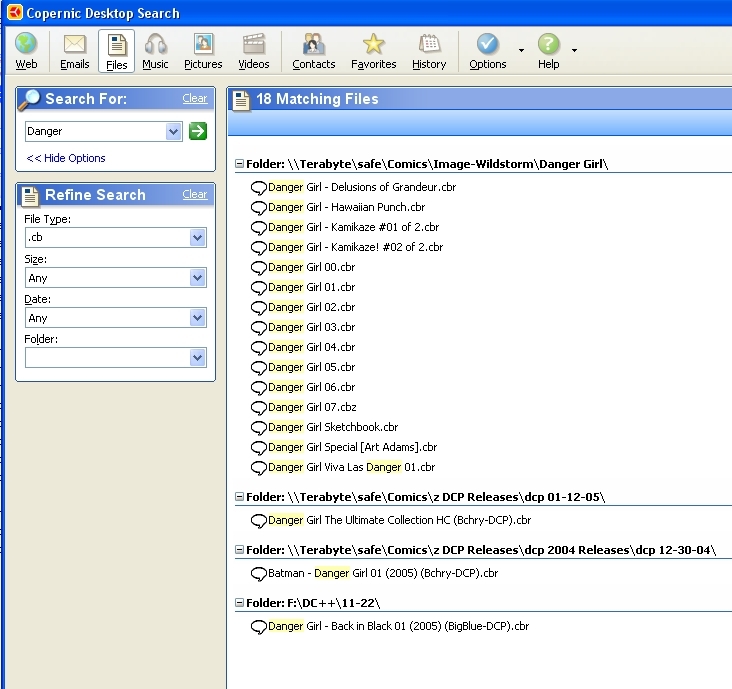The image size is (732, 689).
Task: Click the Hide Options link
Action: coord(66,158)
